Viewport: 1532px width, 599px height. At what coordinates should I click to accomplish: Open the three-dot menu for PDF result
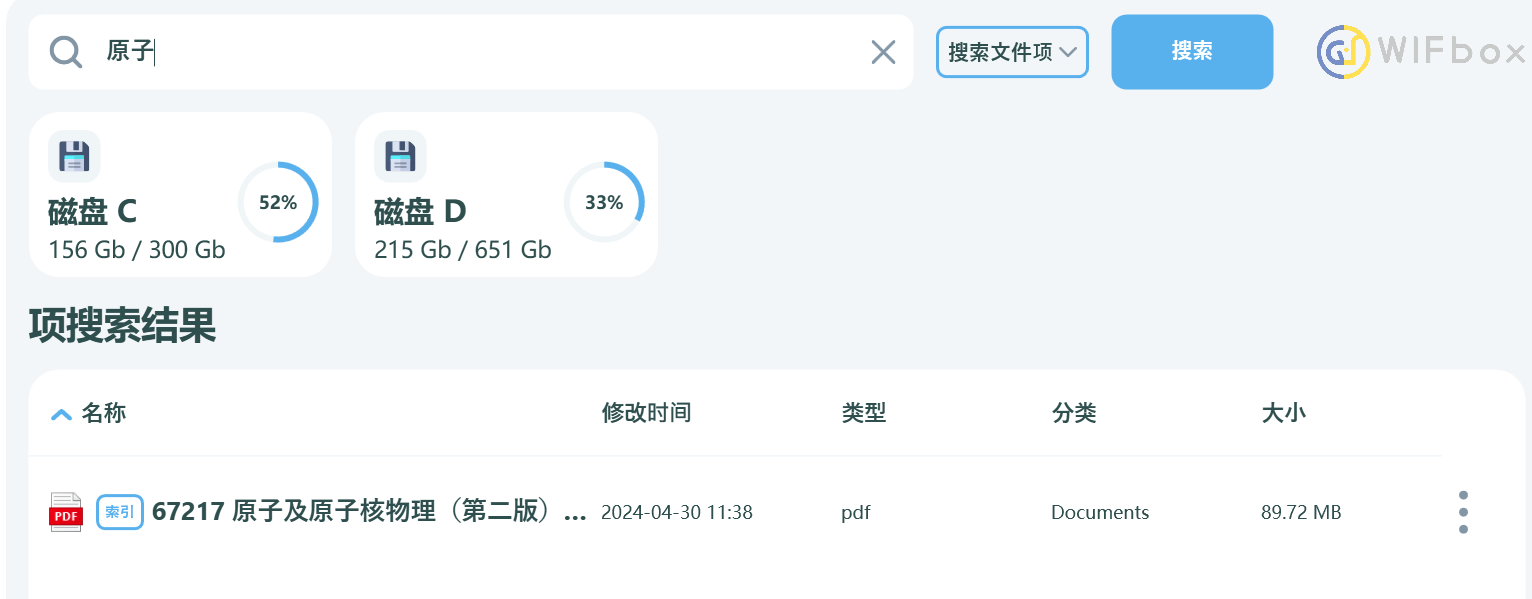(1463, 512)
